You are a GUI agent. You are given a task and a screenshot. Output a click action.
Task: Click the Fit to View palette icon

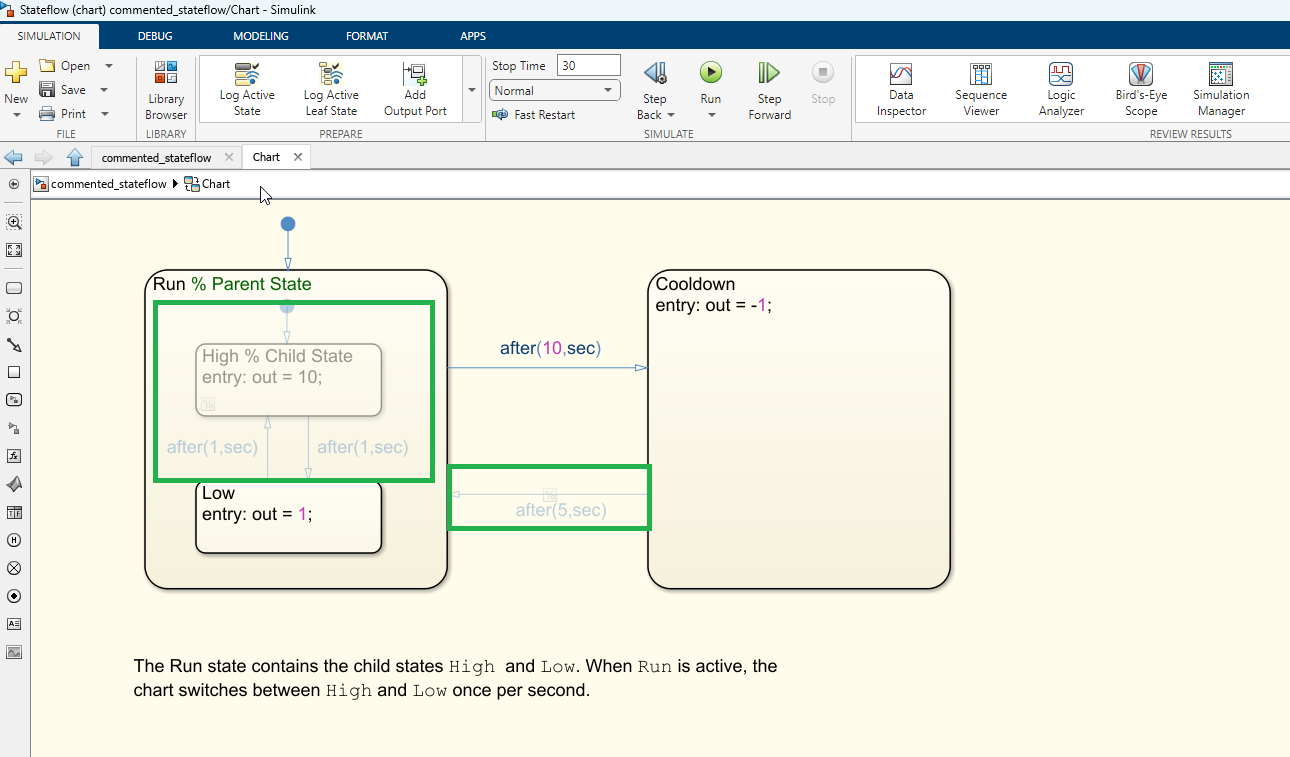coord(14,250)
